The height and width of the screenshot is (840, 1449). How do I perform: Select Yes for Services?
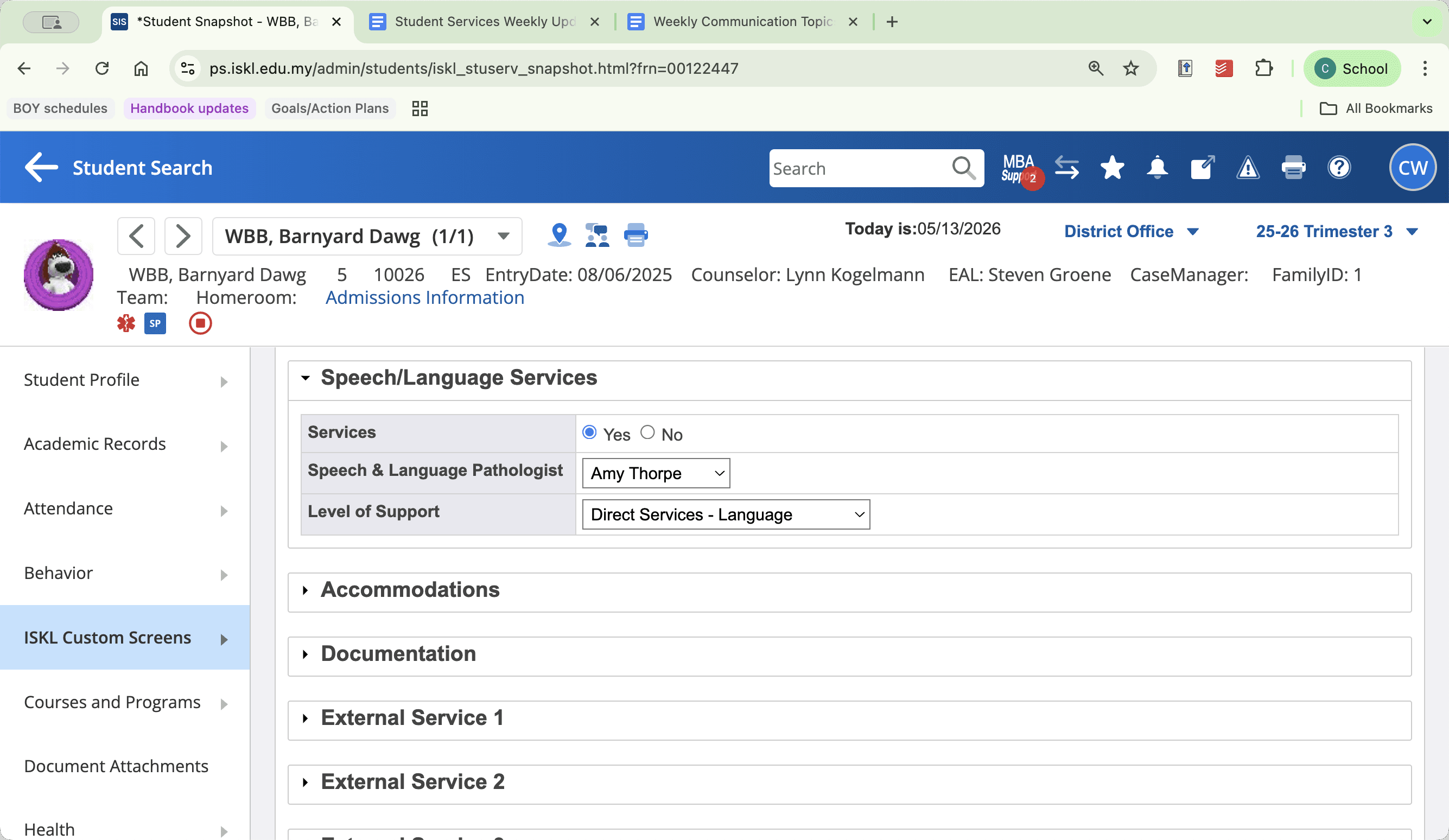click(x=589, y=432)
